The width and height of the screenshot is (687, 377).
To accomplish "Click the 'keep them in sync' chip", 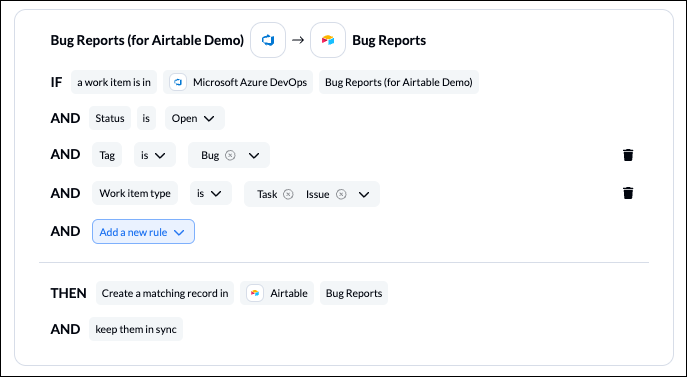I will [x=136, y=329].
